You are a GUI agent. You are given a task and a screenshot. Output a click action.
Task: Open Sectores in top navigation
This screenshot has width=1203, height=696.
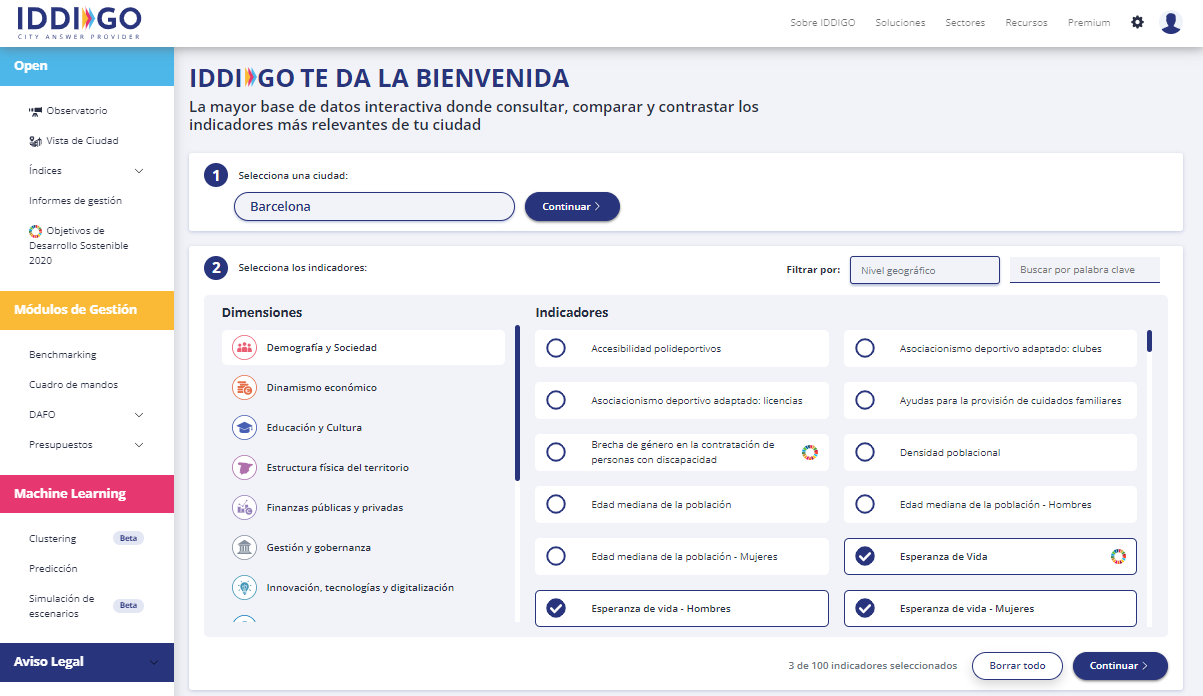pos(965,22)
